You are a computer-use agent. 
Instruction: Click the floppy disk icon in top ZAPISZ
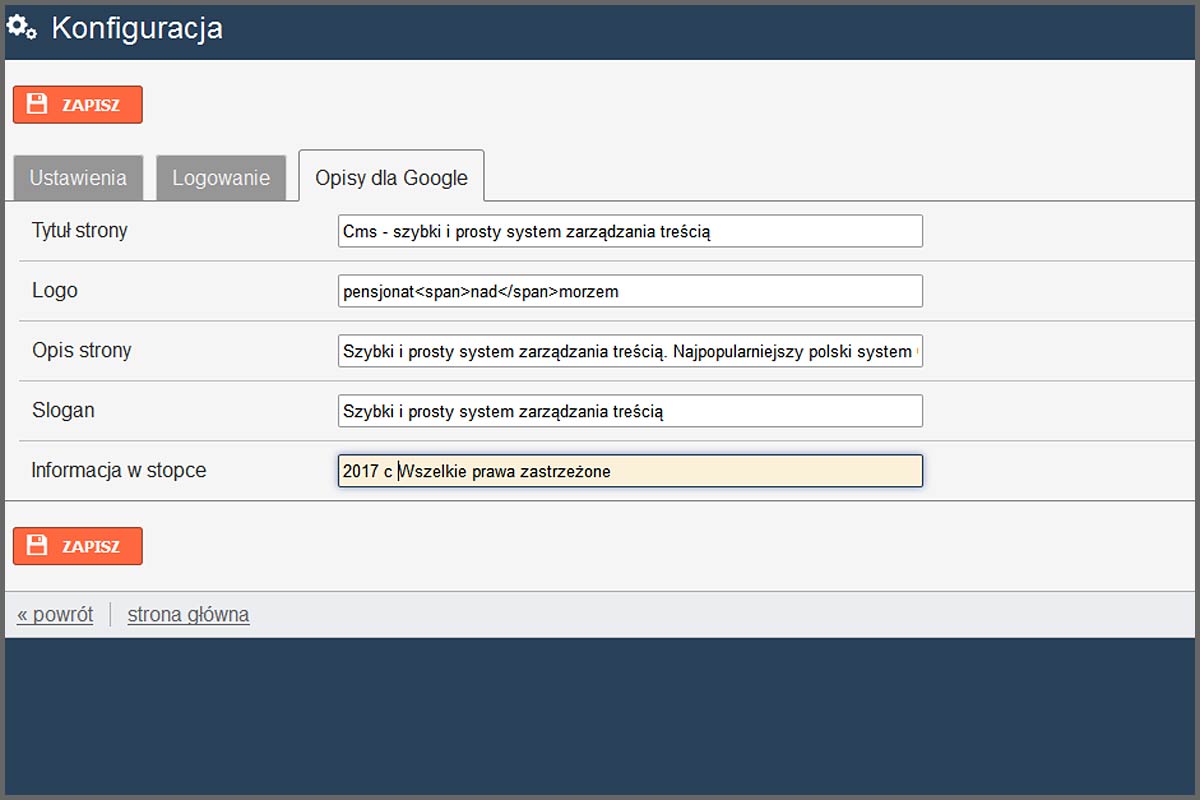point(37,104)
